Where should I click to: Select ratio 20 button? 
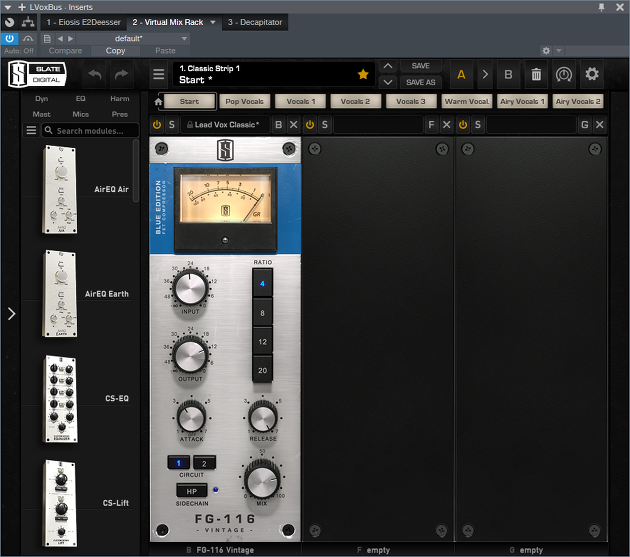pos(262,370)
